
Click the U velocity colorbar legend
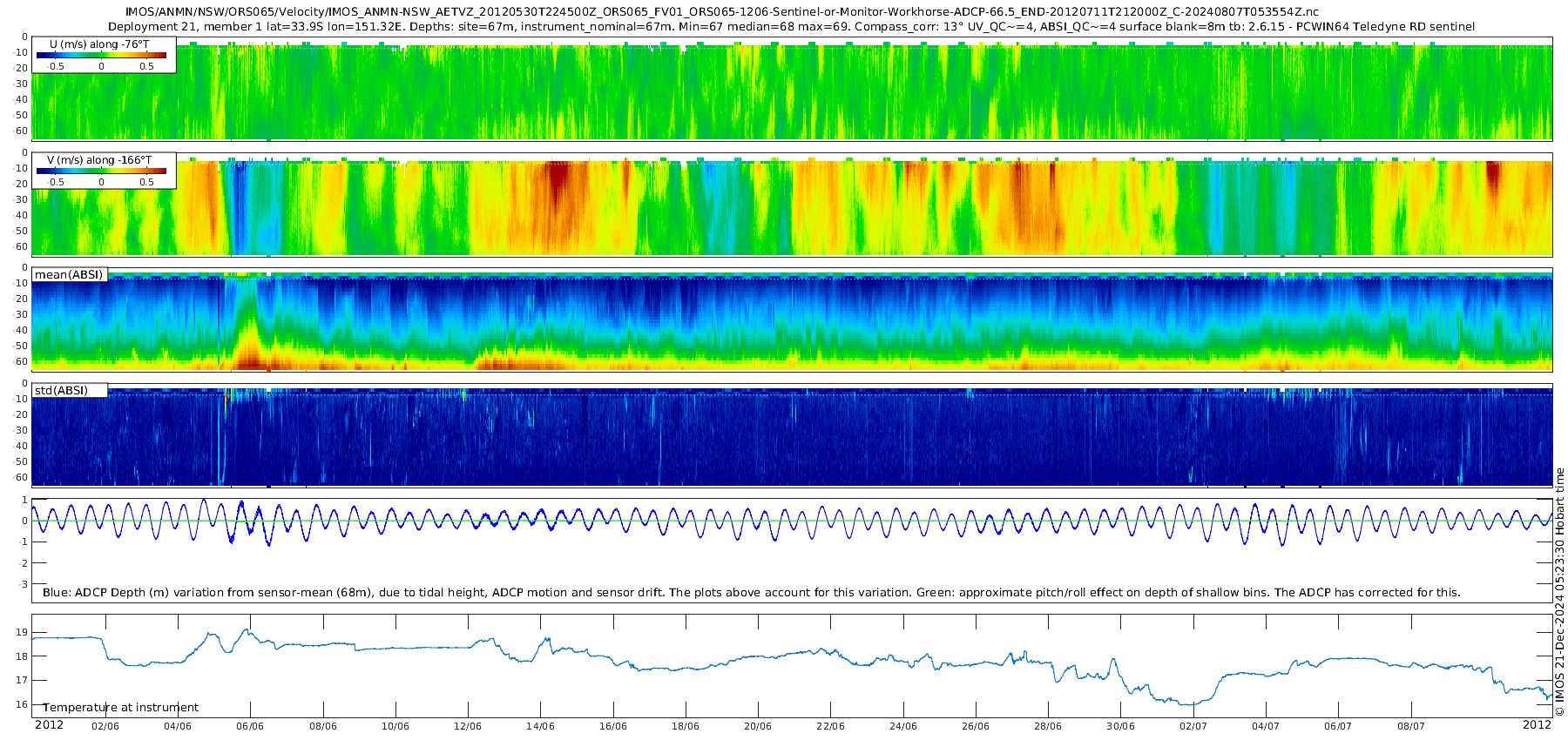101,55
